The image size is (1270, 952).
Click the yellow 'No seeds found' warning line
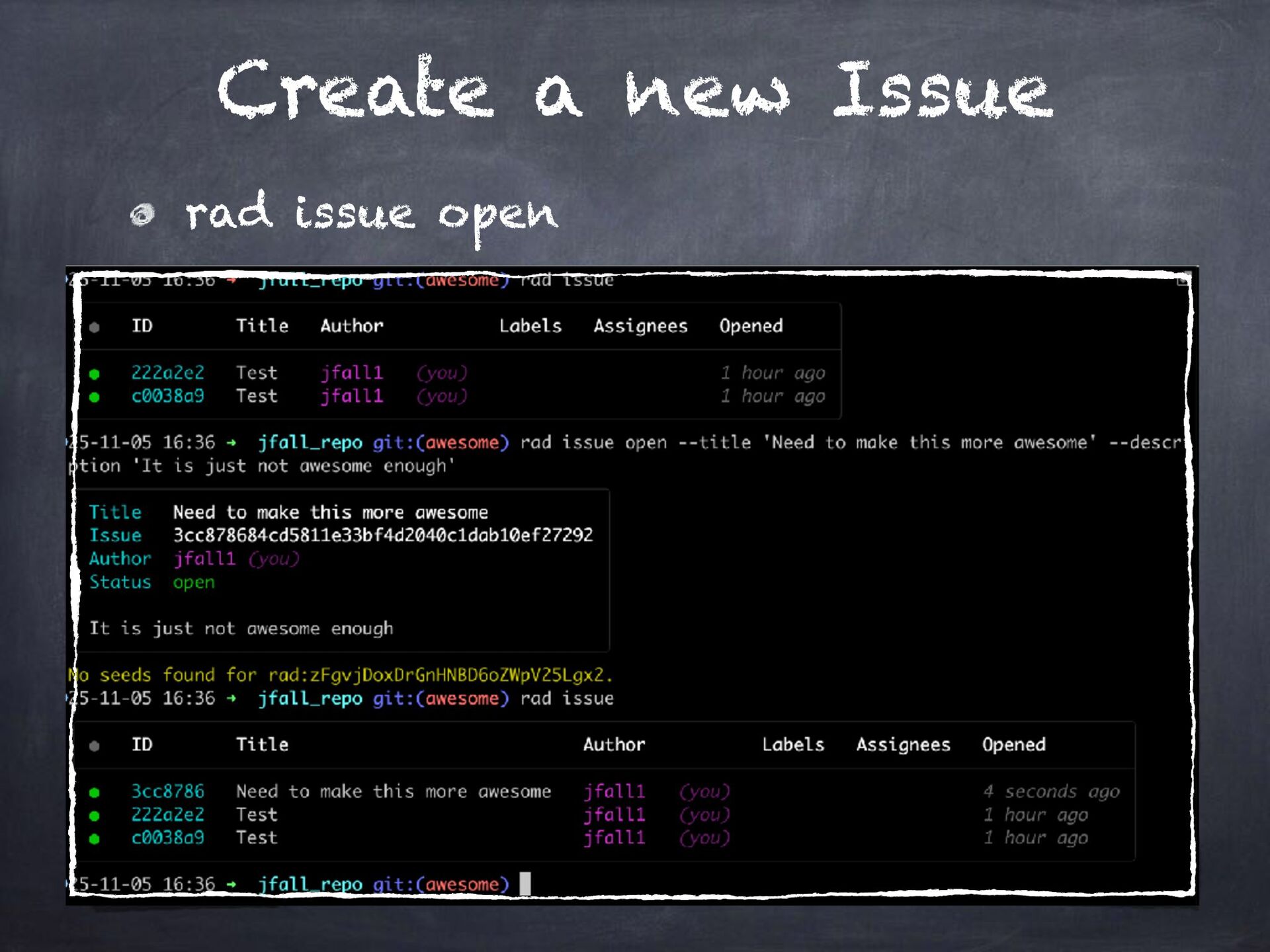click(x=341, y=675)
